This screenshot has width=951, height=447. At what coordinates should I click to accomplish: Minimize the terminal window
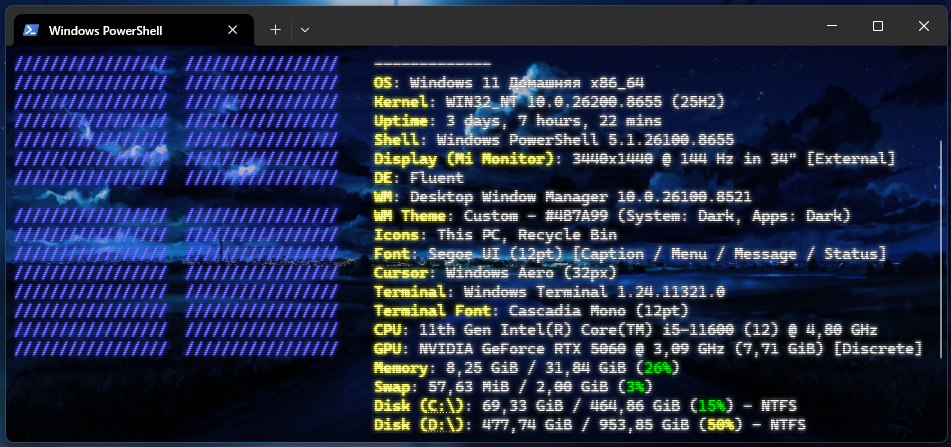point(832,26)
